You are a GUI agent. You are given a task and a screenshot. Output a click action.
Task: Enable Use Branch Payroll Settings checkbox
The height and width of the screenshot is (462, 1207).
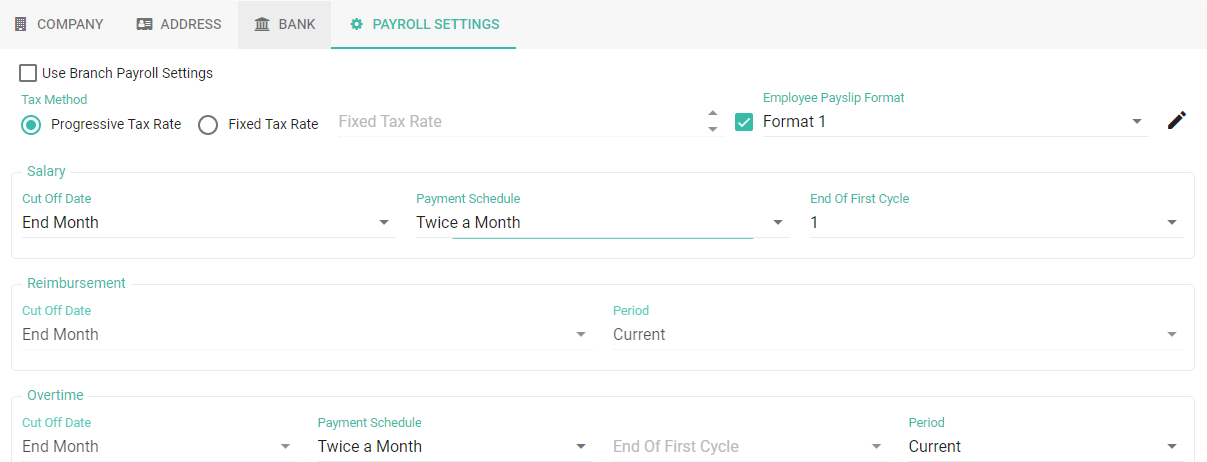pyautogui.click(x=28, y=73)
